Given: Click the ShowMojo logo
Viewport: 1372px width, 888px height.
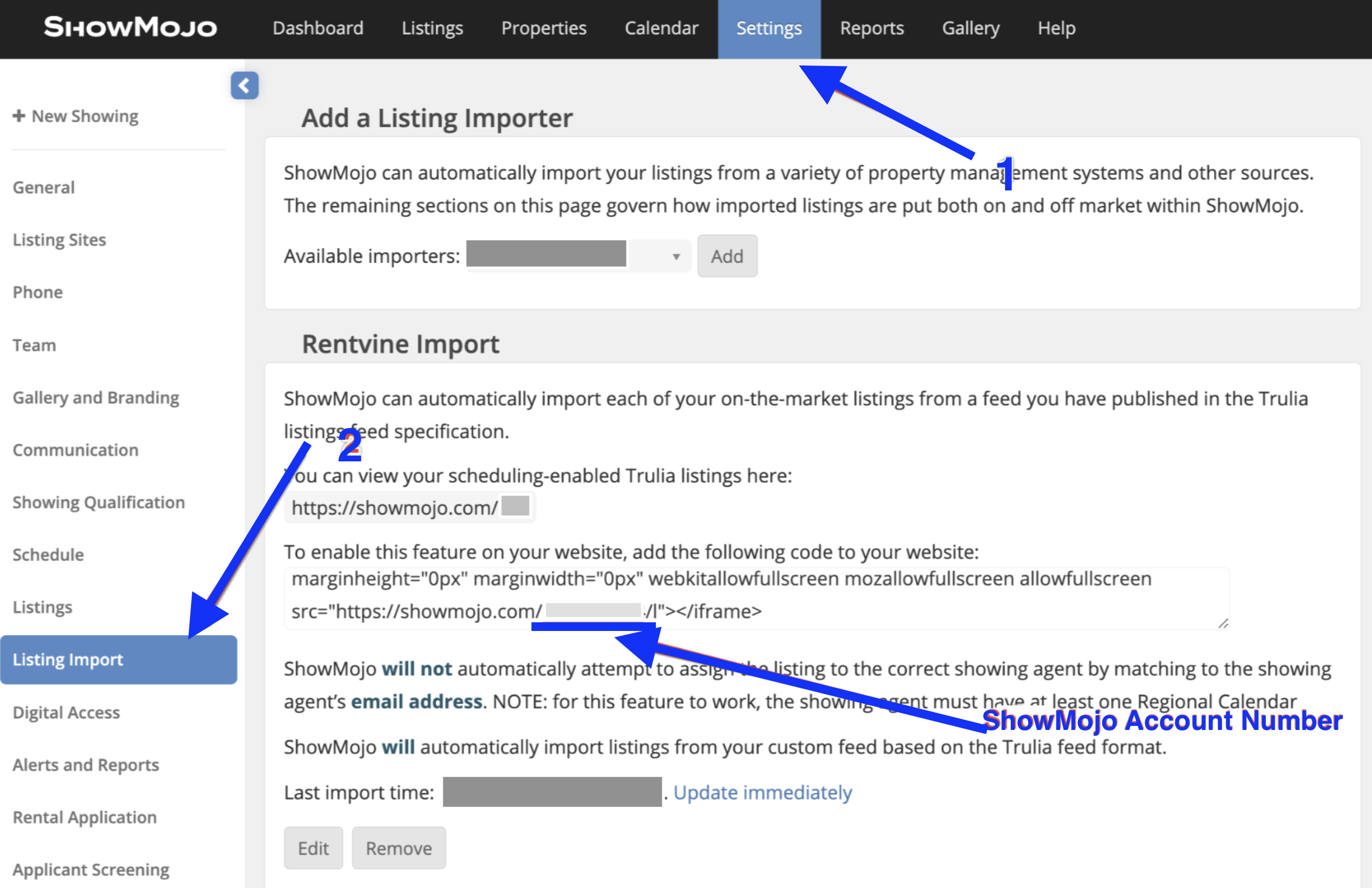Looking at the screenshot, I should point(130,27).
